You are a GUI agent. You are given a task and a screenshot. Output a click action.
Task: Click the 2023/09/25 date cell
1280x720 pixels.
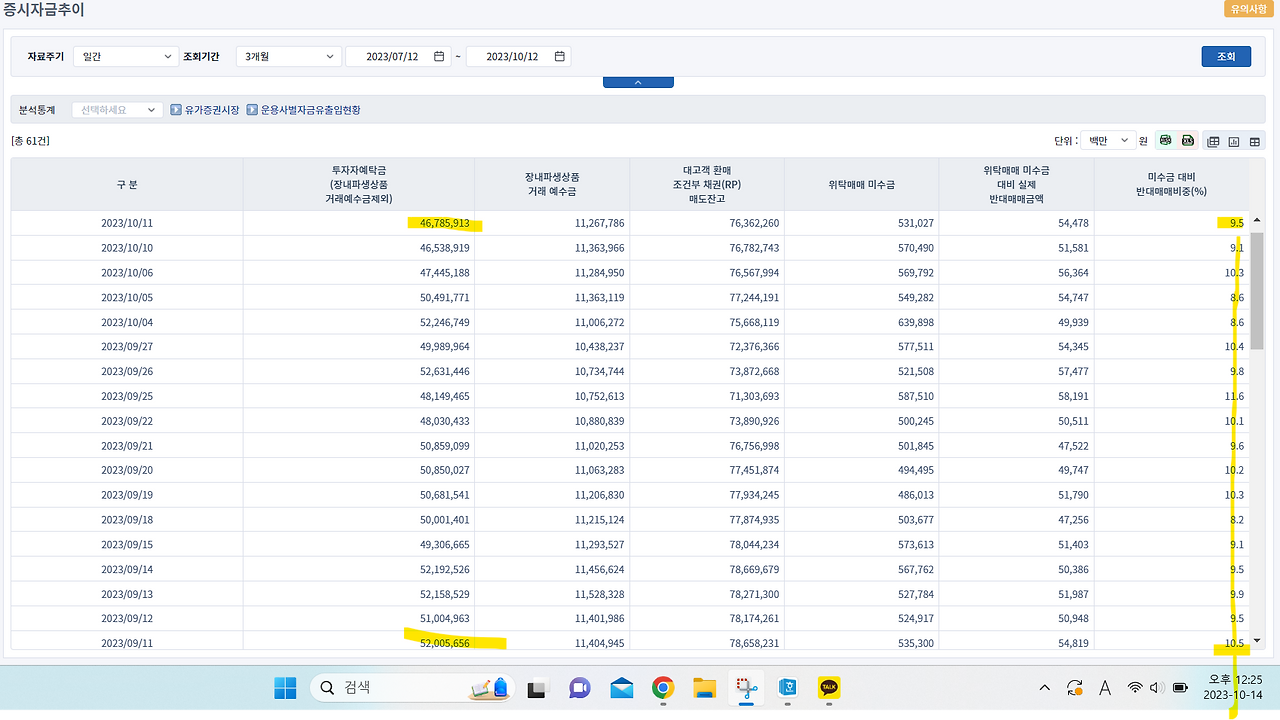(127, 396)
